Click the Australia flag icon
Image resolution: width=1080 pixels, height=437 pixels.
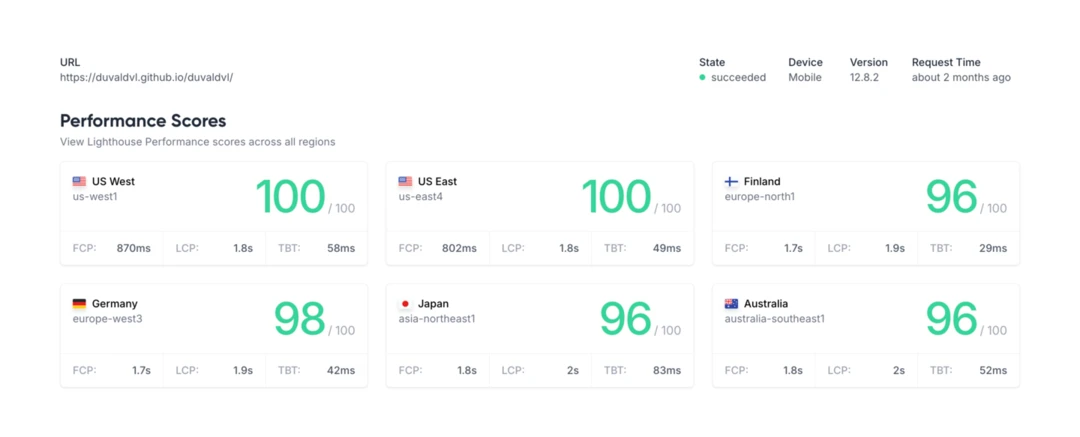(x=731, y=304)
